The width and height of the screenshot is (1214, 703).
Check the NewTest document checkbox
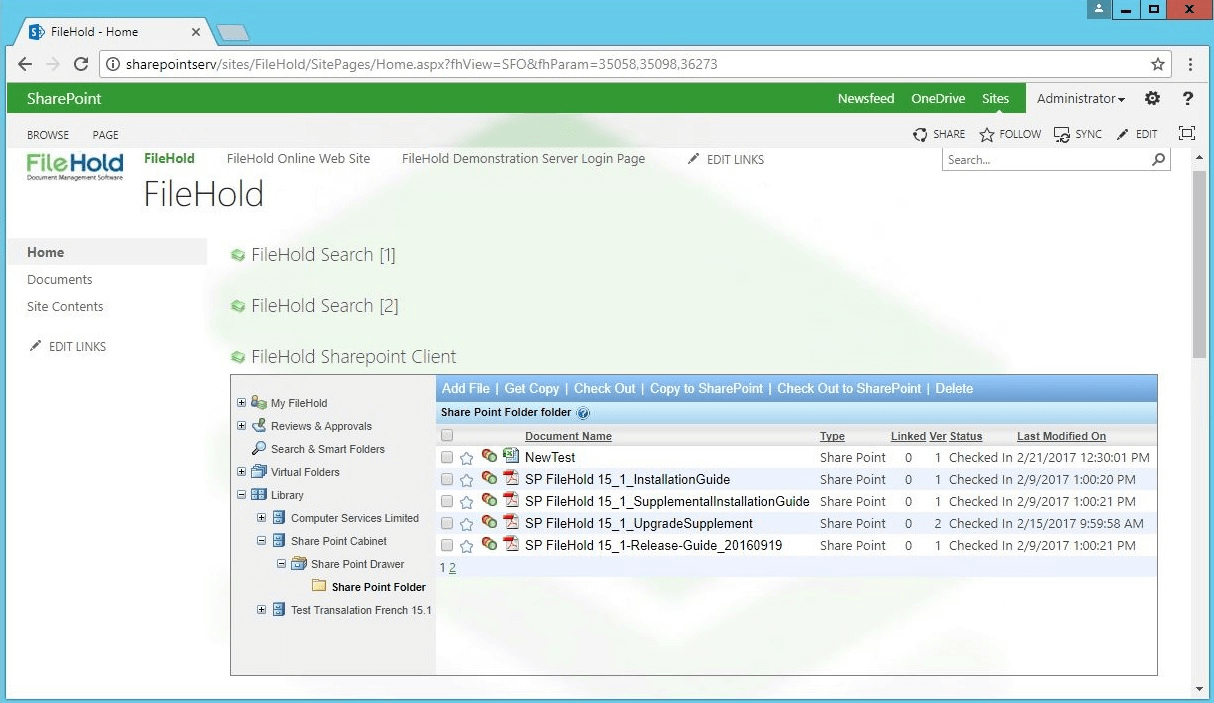pyautogui.click(x=447, y=458)
